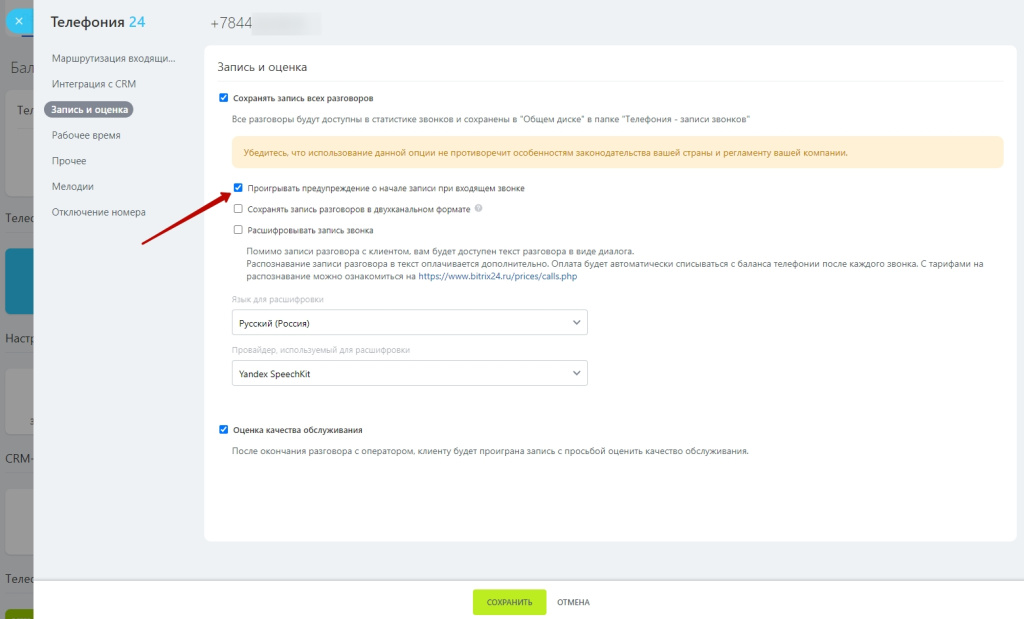The image size is (1024, 619).
Task: Open 'Маршрутизация входящи...' menu item
Action: tap(113, 59)
